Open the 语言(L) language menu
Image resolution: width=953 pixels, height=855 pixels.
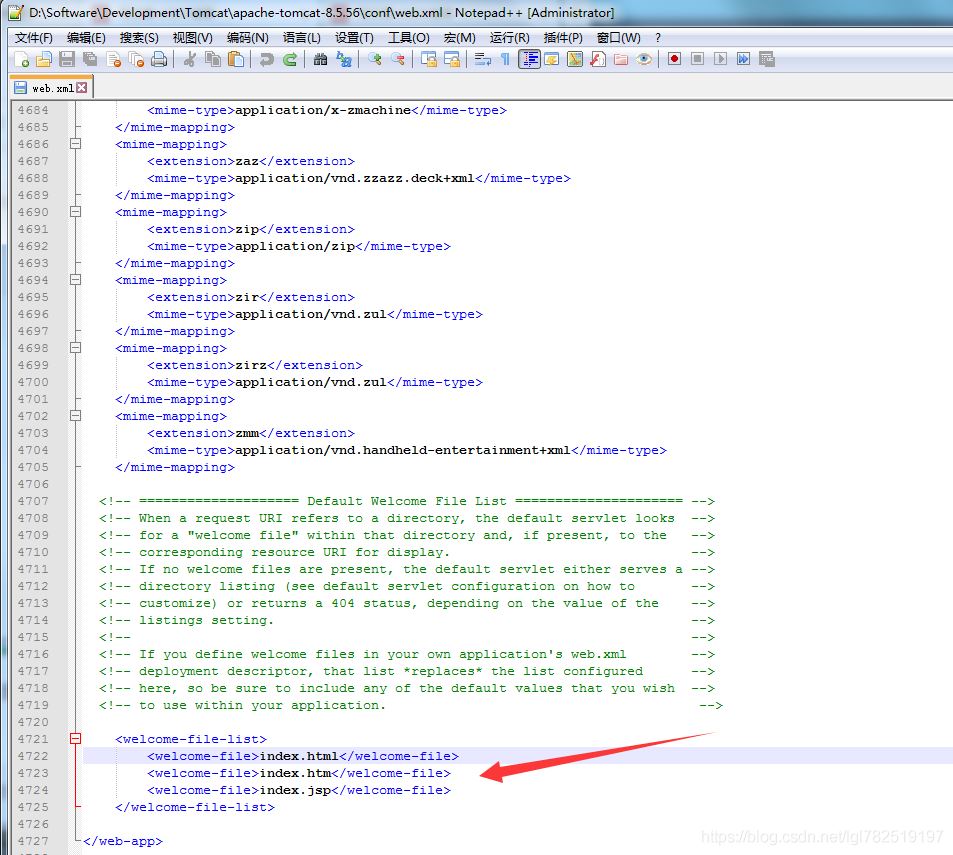pos(301,37)
